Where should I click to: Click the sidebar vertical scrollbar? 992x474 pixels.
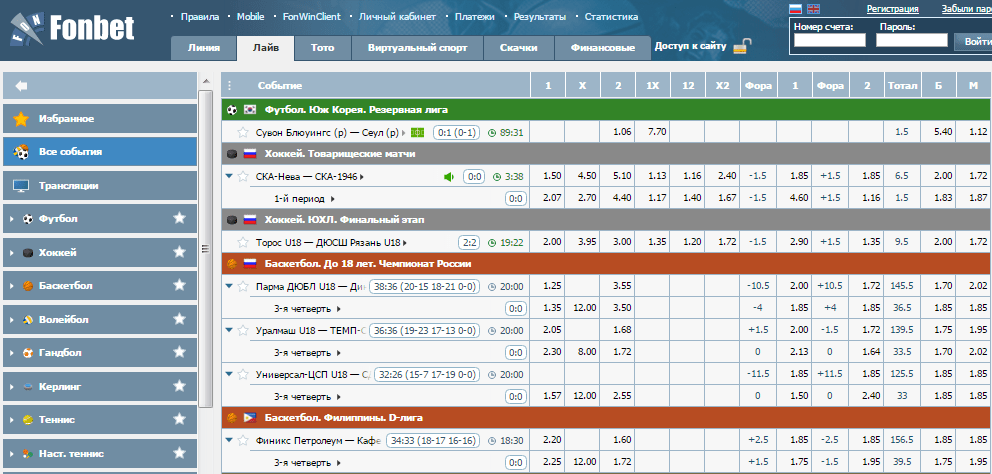(x=206, y=249)
